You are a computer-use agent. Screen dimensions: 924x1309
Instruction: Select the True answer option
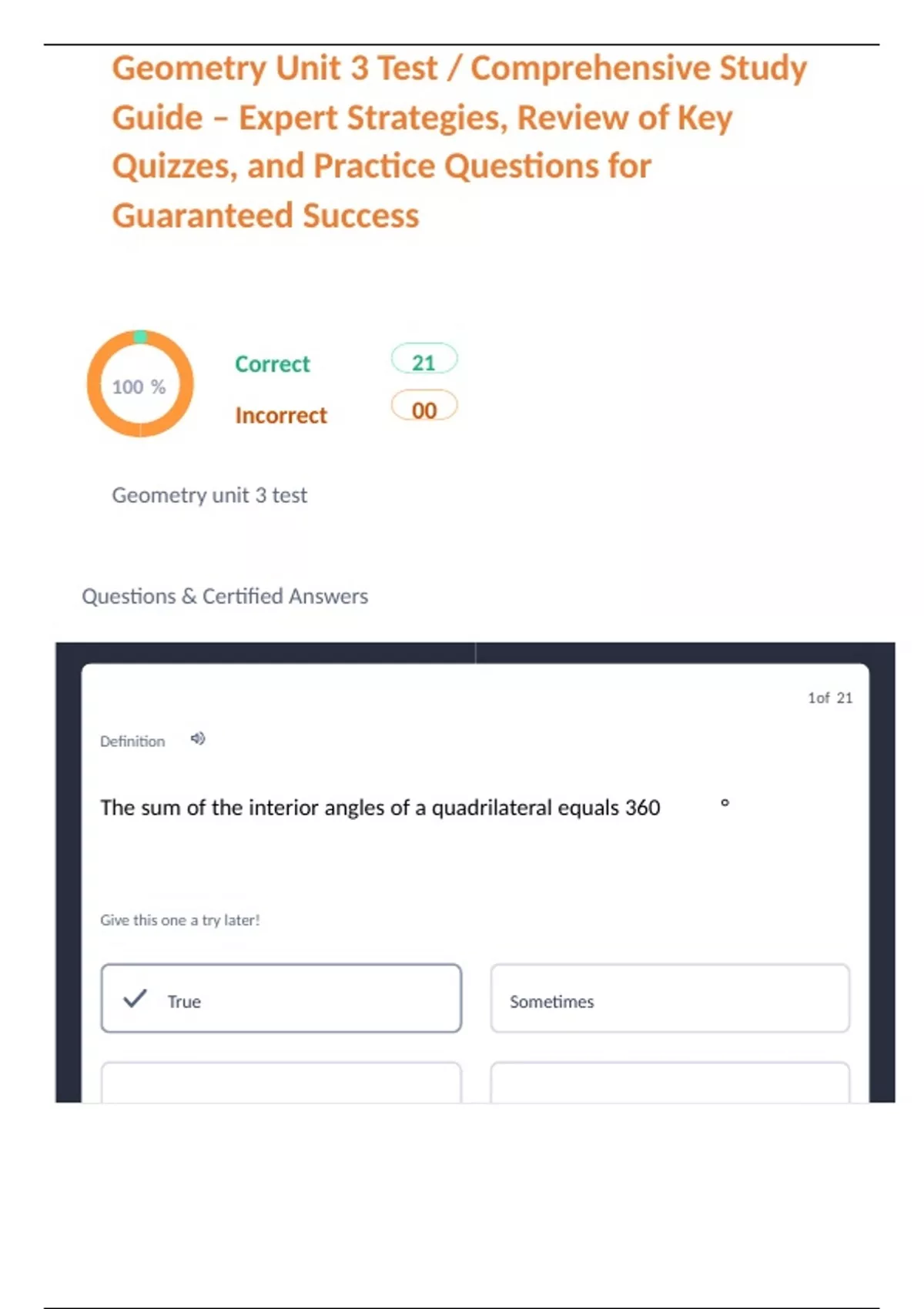(281, 999)
